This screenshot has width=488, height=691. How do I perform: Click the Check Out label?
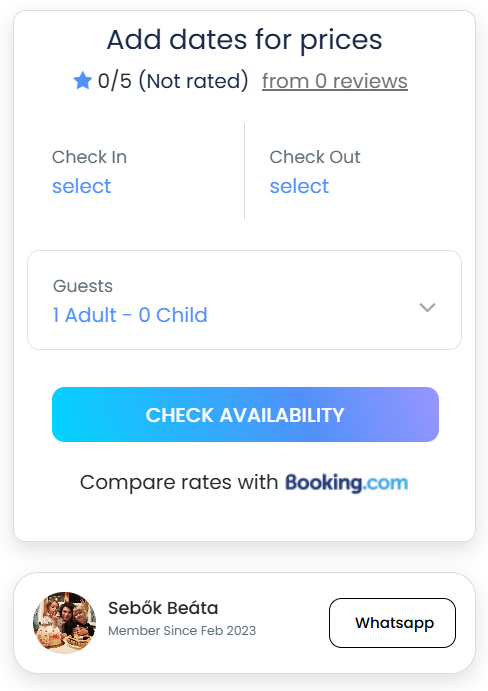click(315, 157)
